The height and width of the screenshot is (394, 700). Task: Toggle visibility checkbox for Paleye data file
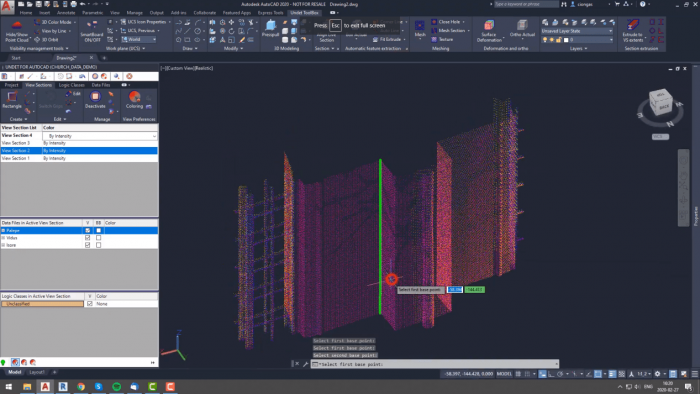[88, 230]
